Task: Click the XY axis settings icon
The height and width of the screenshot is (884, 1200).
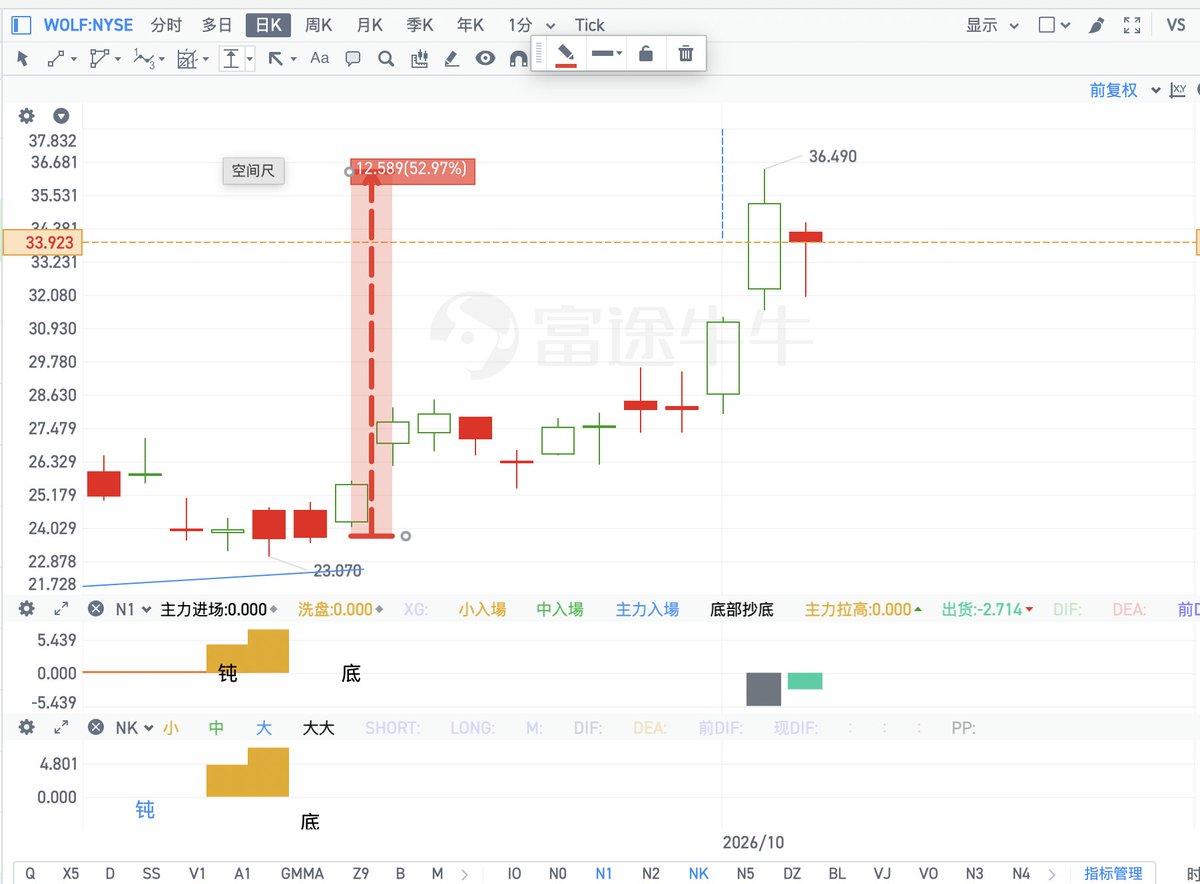Action: click(x=1179, y=90)
